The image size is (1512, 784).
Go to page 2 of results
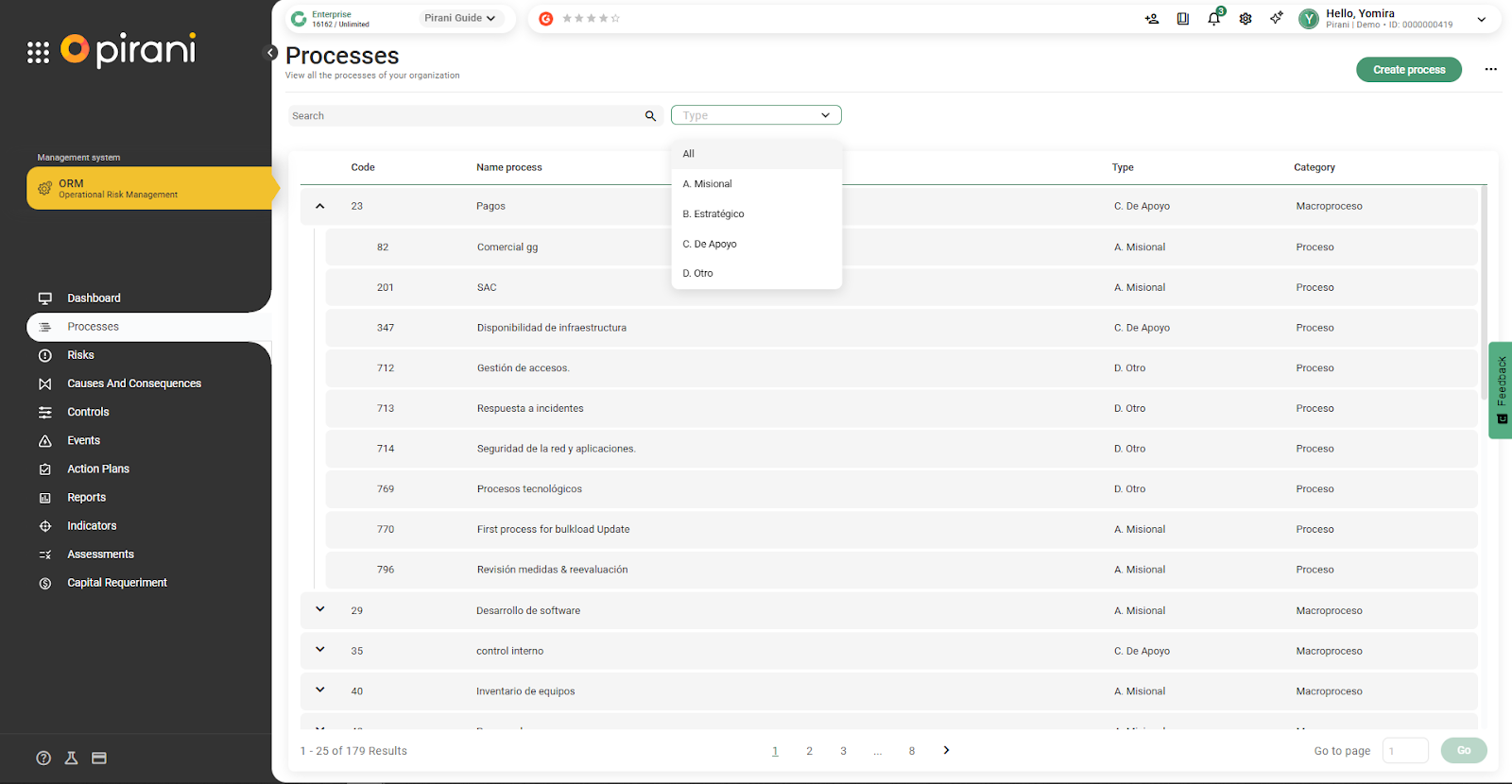[809, 751]
